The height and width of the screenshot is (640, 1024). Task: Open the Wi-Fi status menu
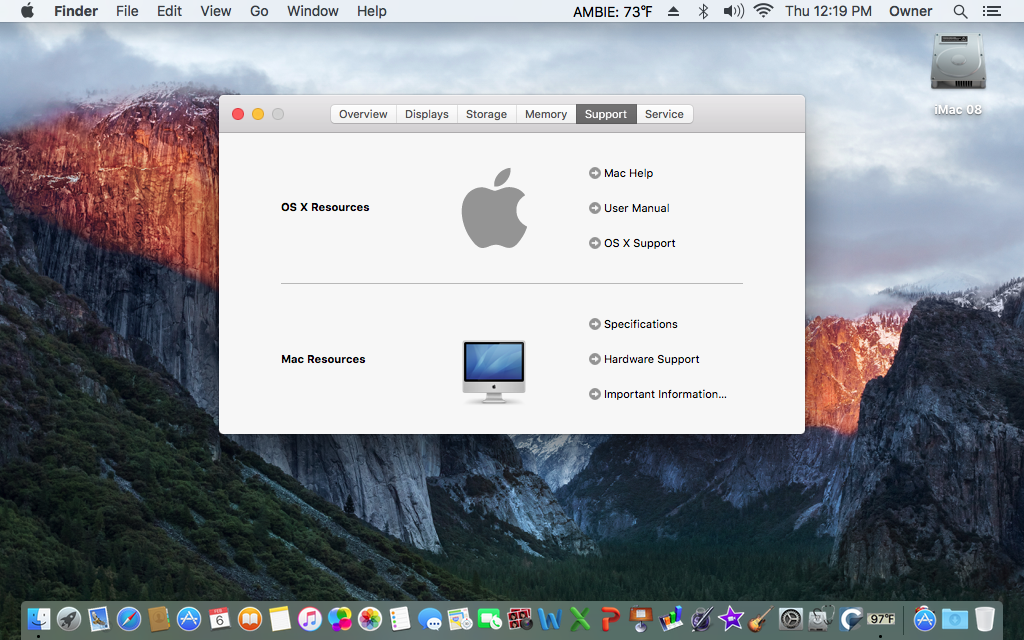click(x=763, y=10)
